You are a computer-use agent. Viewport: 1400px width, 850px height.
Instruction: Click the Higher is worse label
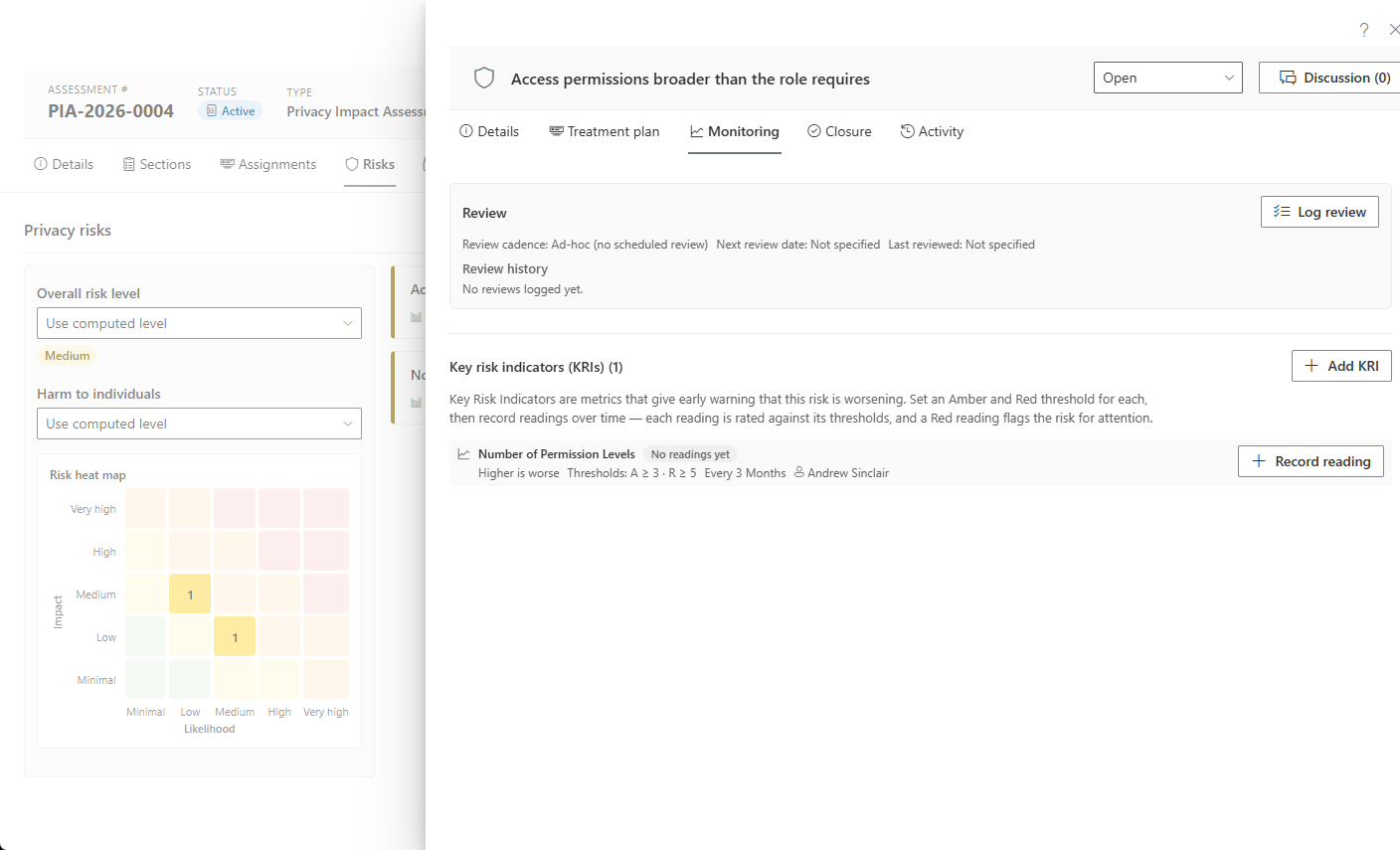tap(519, 473)
